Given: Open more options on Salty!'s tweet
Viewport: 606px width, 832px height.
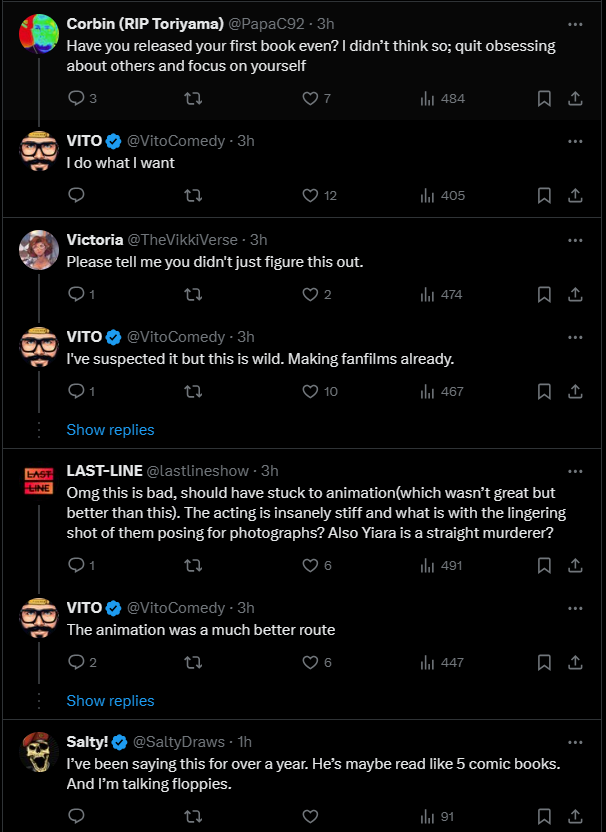Looking at the screenshot, I should click(x=575, y=742).
